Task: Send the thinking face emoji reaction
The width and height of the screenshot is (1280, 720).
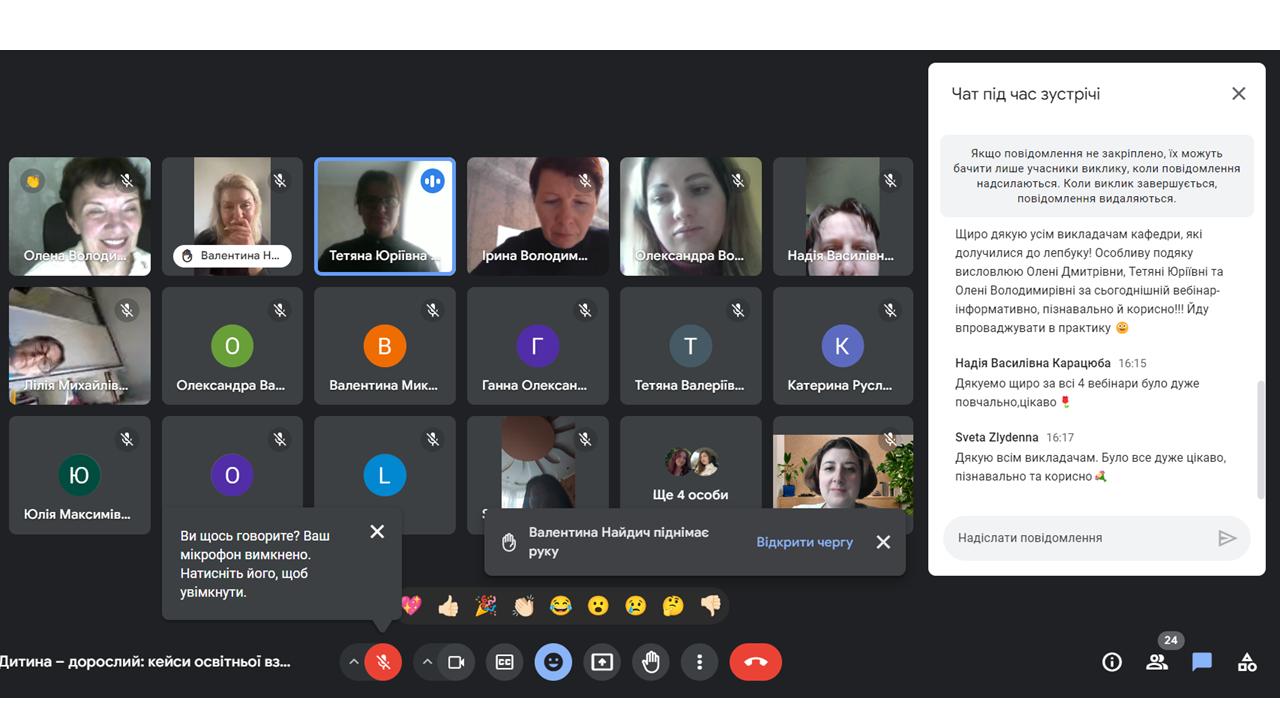Action: [x=673, y=605]
